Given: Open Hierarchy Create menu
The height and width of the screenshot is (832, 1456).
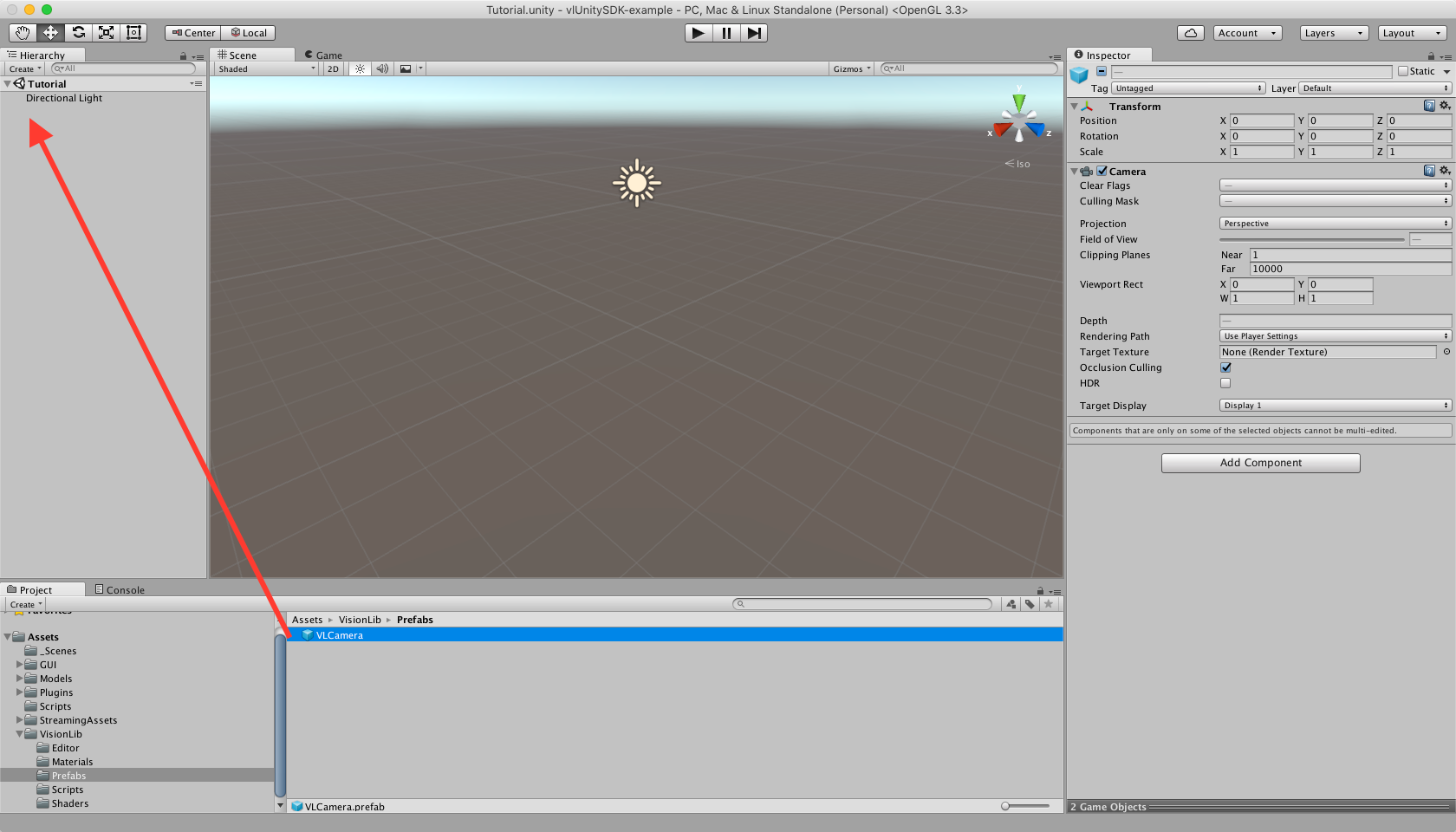Looking at the screenshot, I should tap(25, 69).
